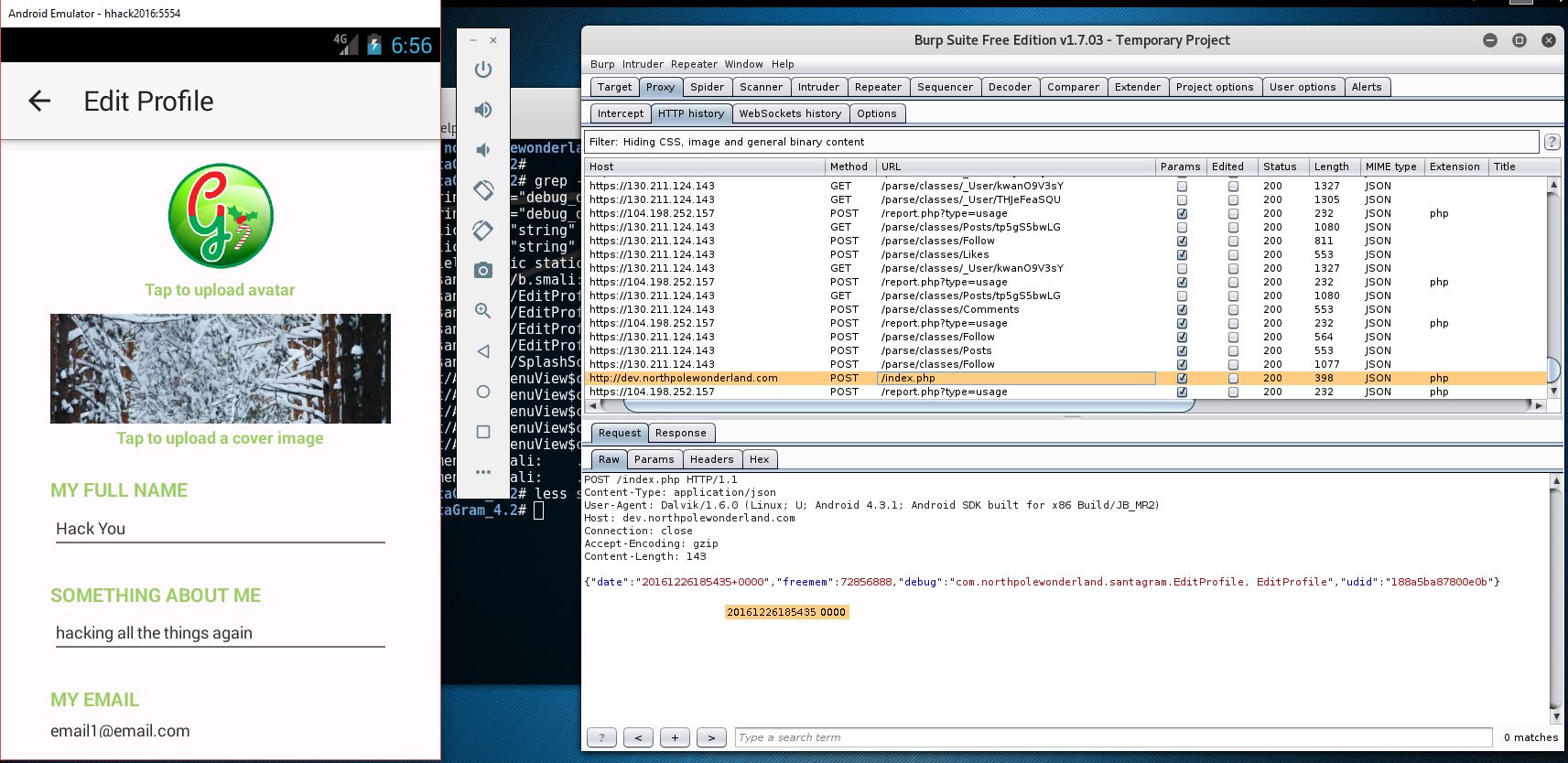Take a screenshot with the camera icon

483,271
